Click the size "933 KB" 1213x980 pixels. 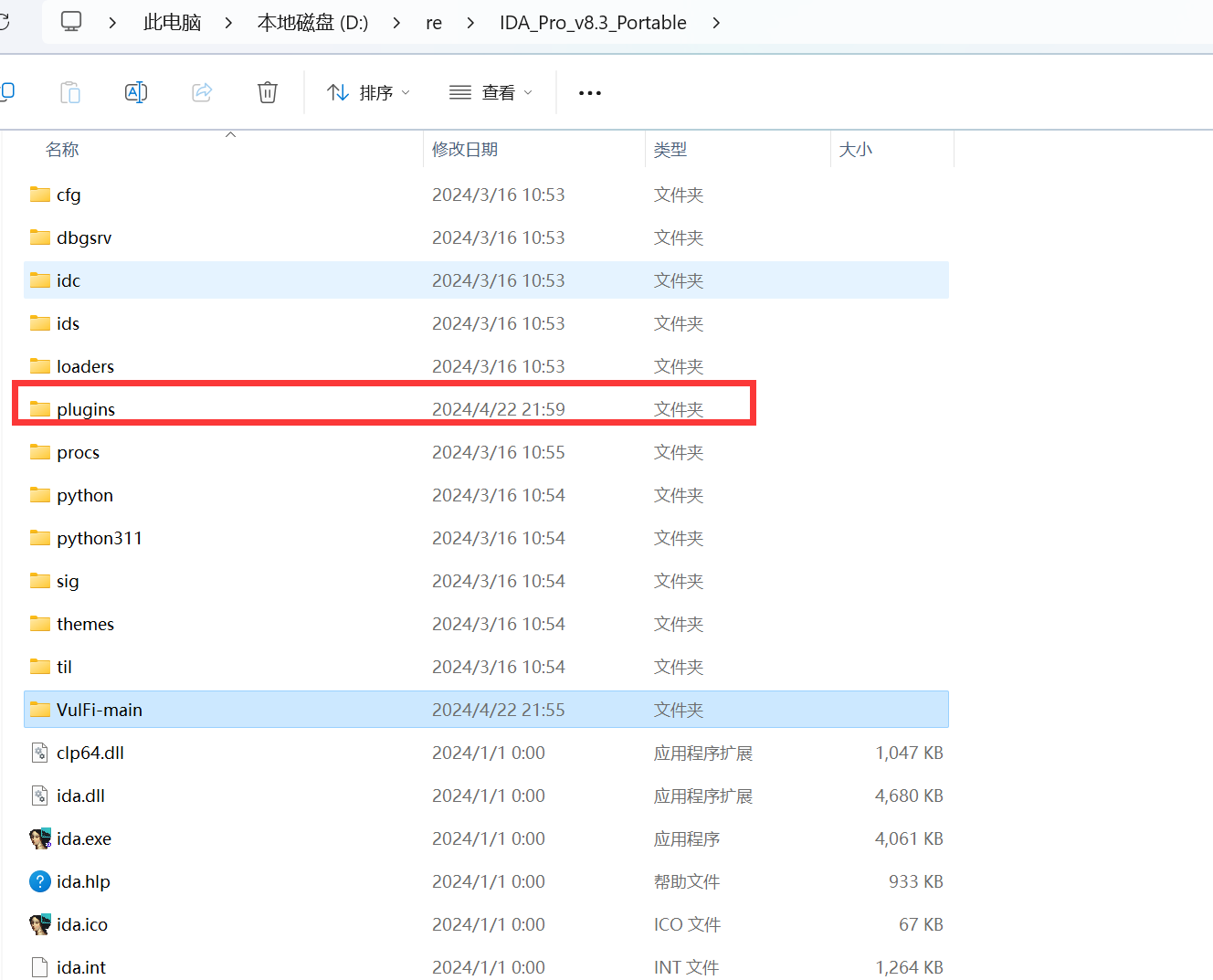[x=916, y=881]
